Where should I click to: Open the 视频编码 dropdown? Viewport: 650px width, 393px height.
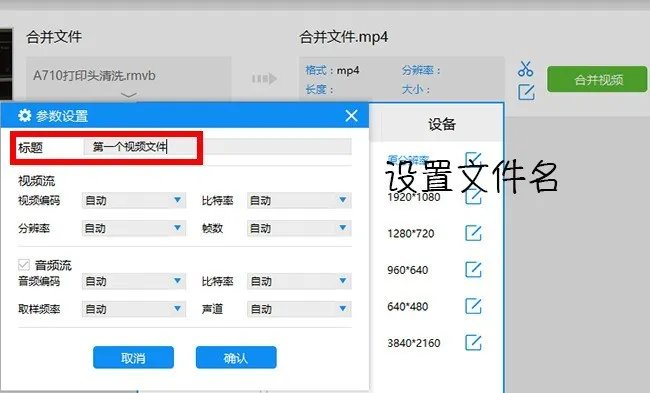(134, 201)
